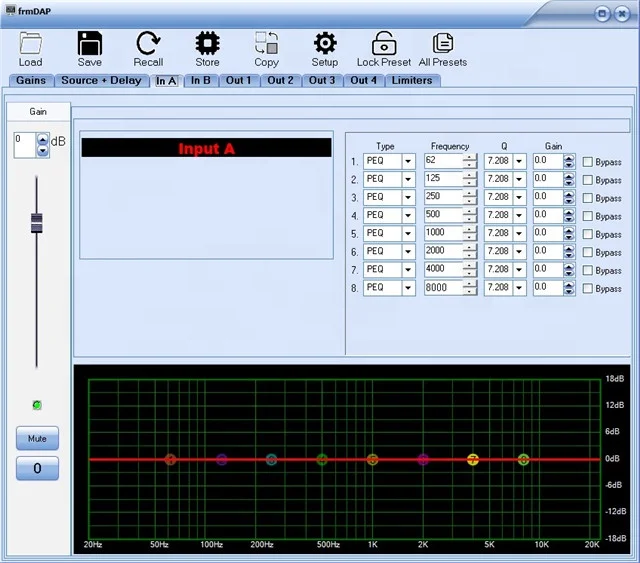Click the Load folder icon
Viewport: 640px width, 563px height.
coord(30,43)
